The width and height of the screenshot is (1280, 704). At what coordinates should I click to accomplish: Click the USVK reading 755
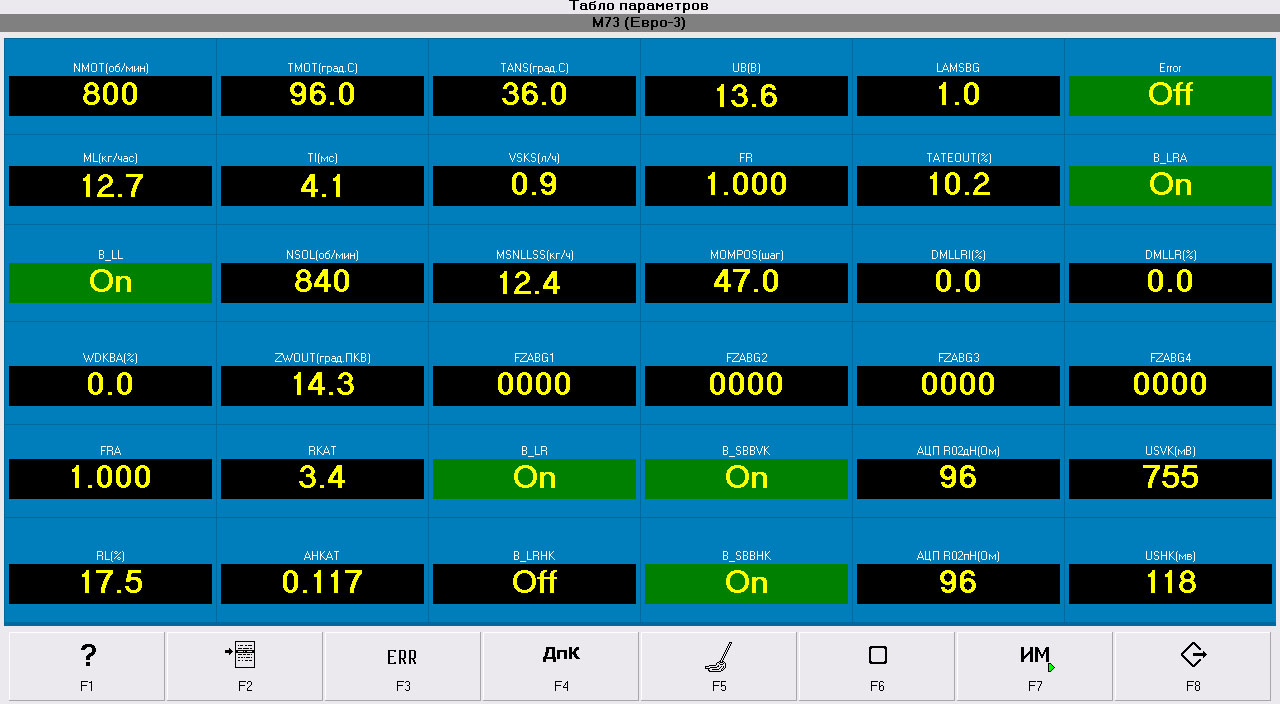[x=1170, y=478]
